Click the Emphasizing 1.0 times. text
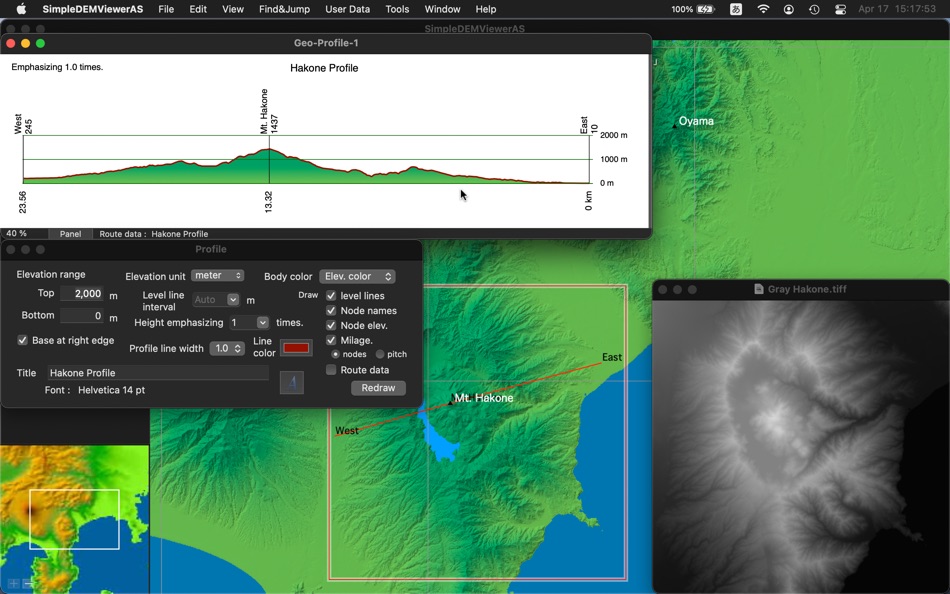The image size is (950, 594). point(57,67)
